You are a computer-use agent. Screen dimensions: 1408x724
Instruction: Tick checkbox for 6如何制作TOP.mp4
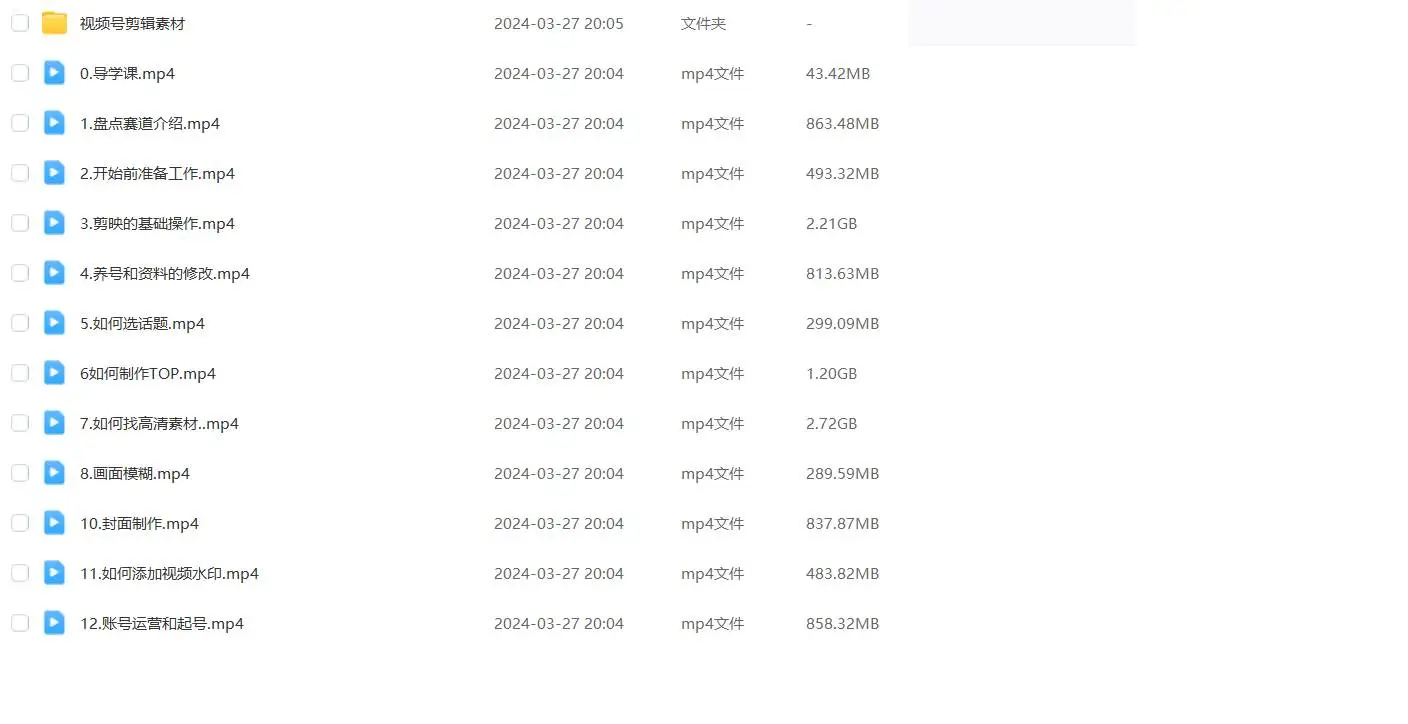click(x=20, y=373)
